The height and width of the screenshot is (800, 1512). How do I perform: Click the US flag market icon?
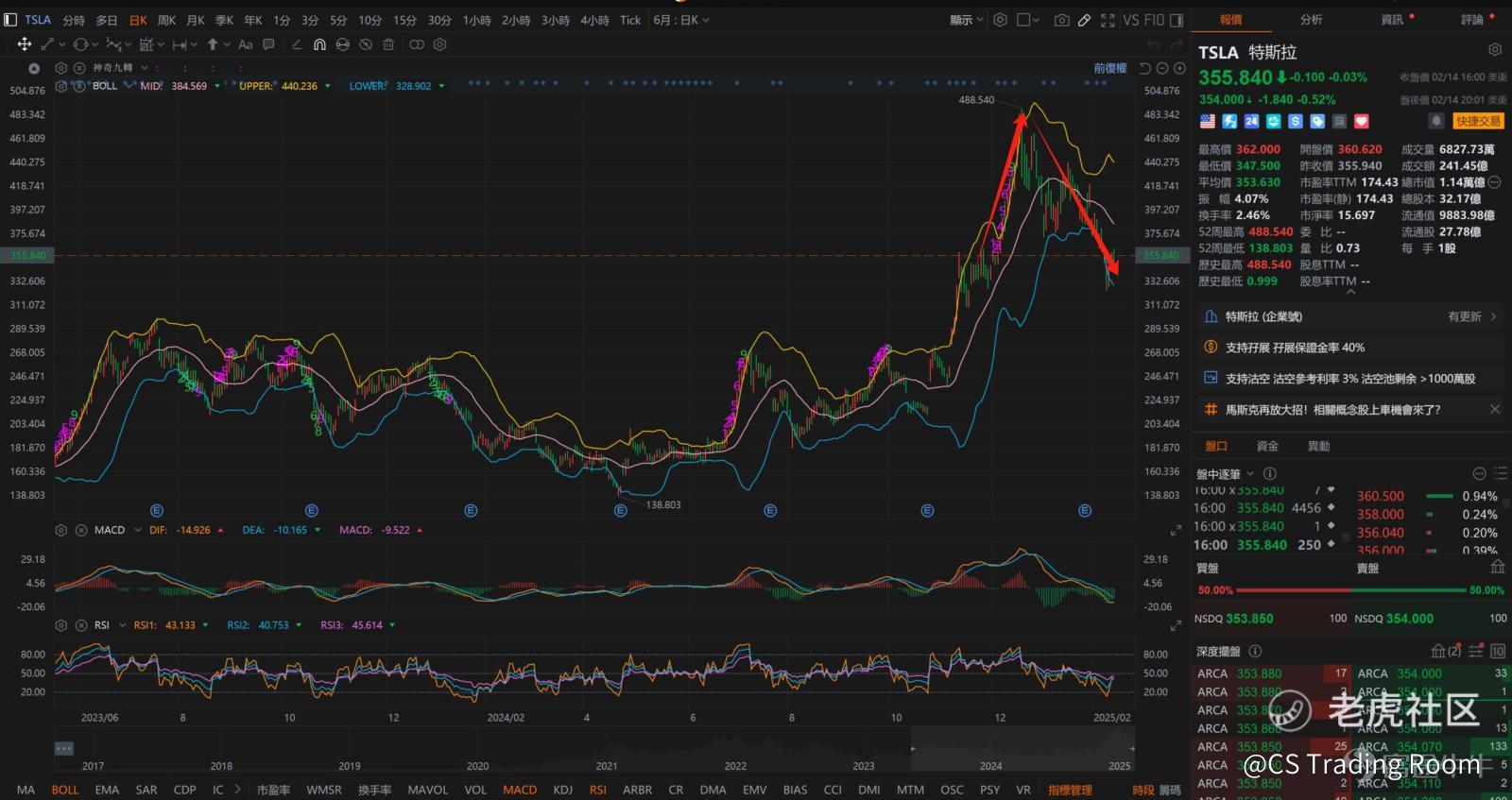(x=1208, y=121)
